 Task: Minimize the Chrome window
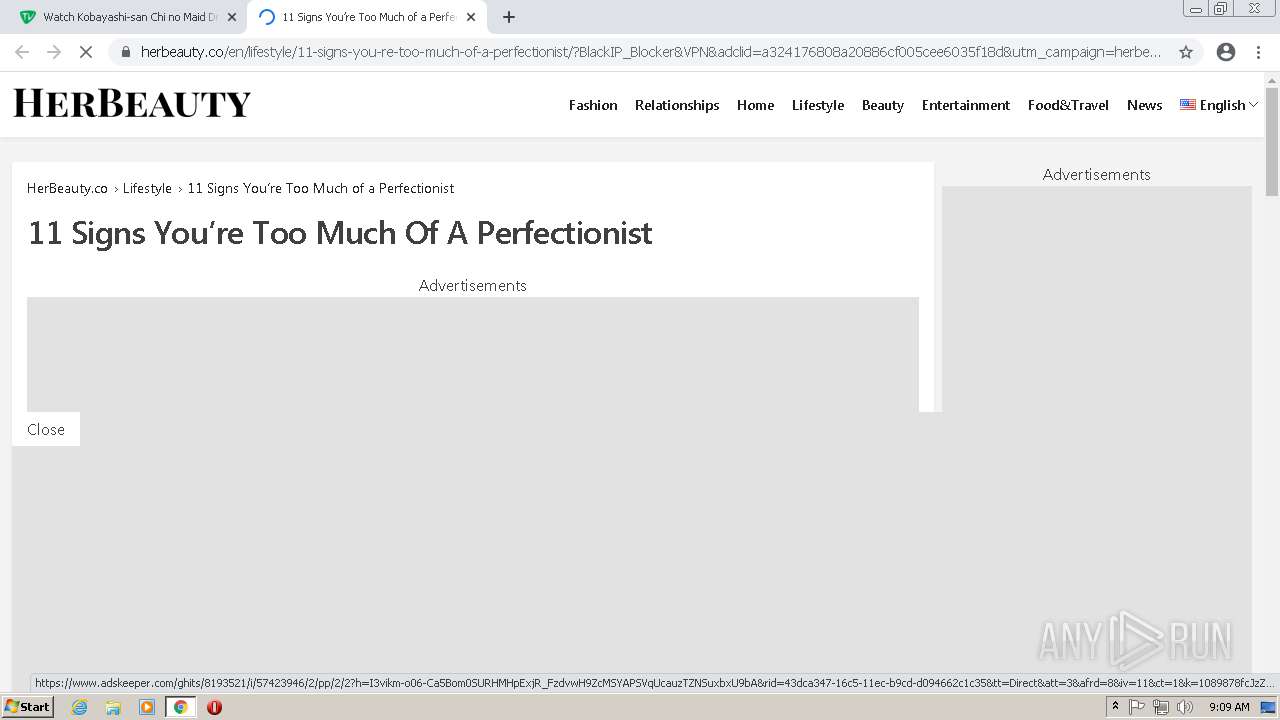click(1196, 9)
